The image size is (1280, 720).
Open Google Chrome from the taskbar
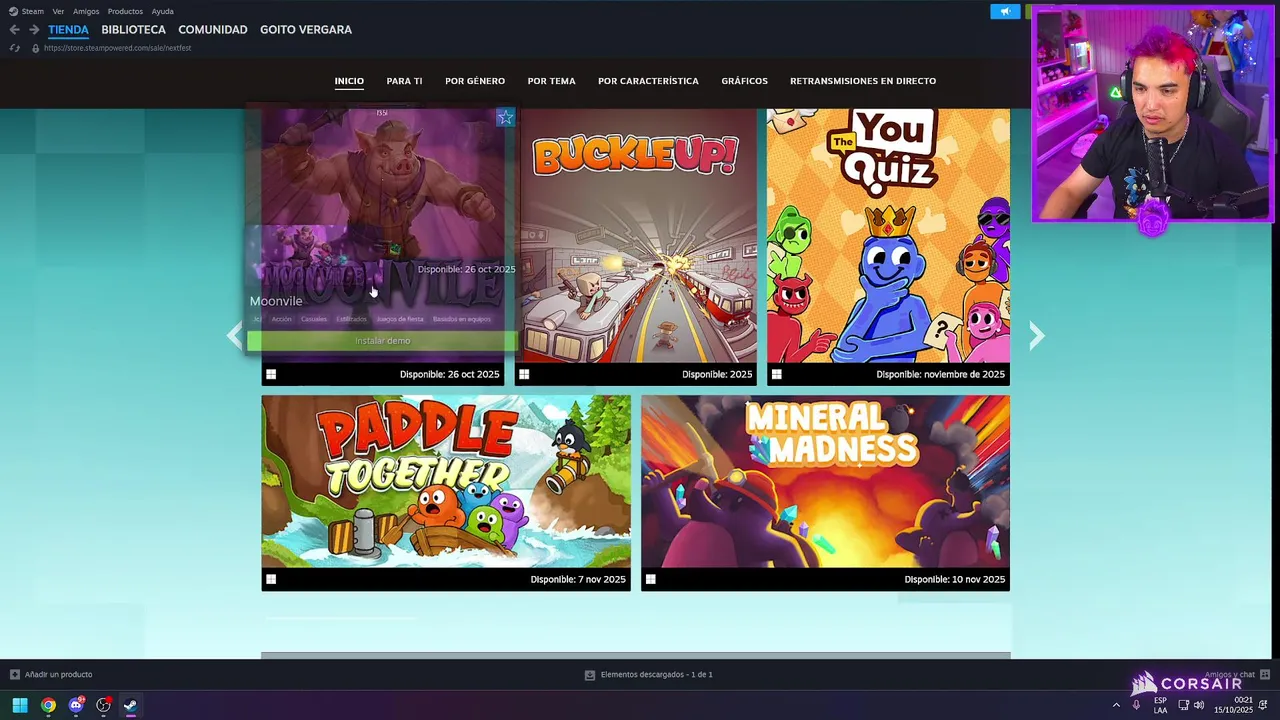coord(48,705)
